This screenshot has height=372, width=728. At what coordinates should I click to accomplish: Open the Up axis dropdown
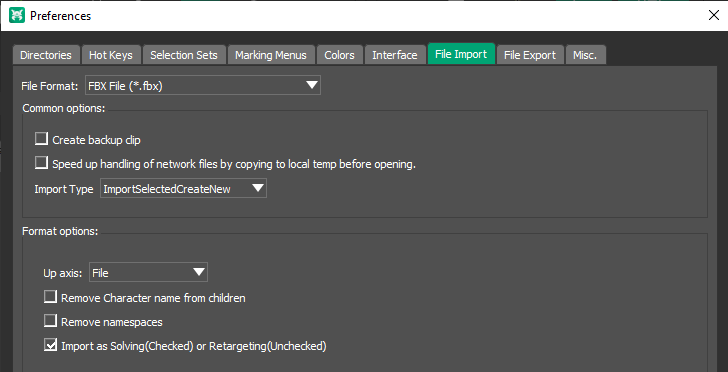[x=148, y=272]
